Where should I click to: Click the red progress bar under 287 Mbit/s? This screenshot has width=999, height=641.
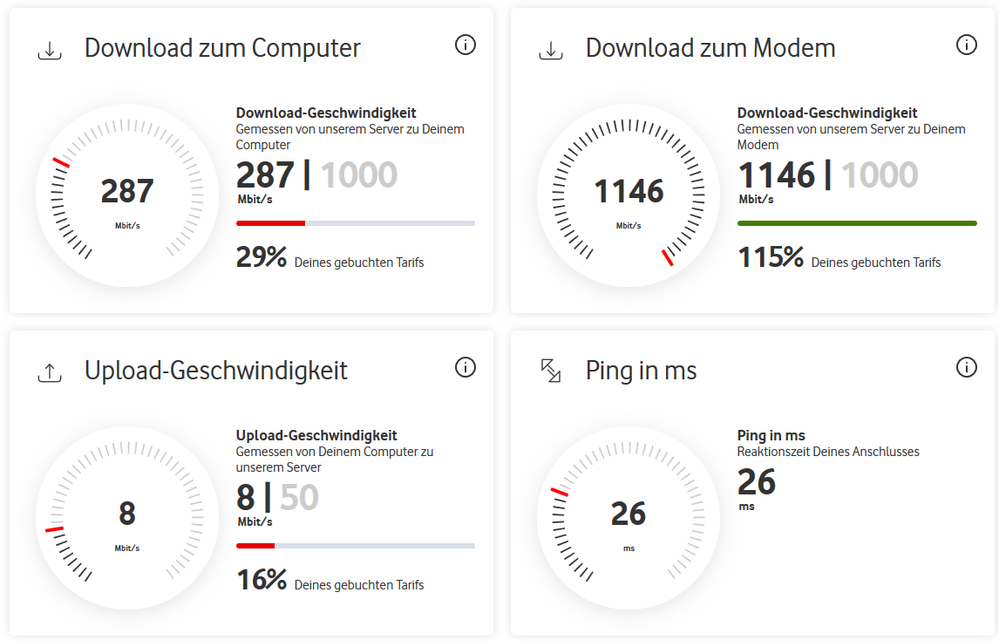pos(270,222)
